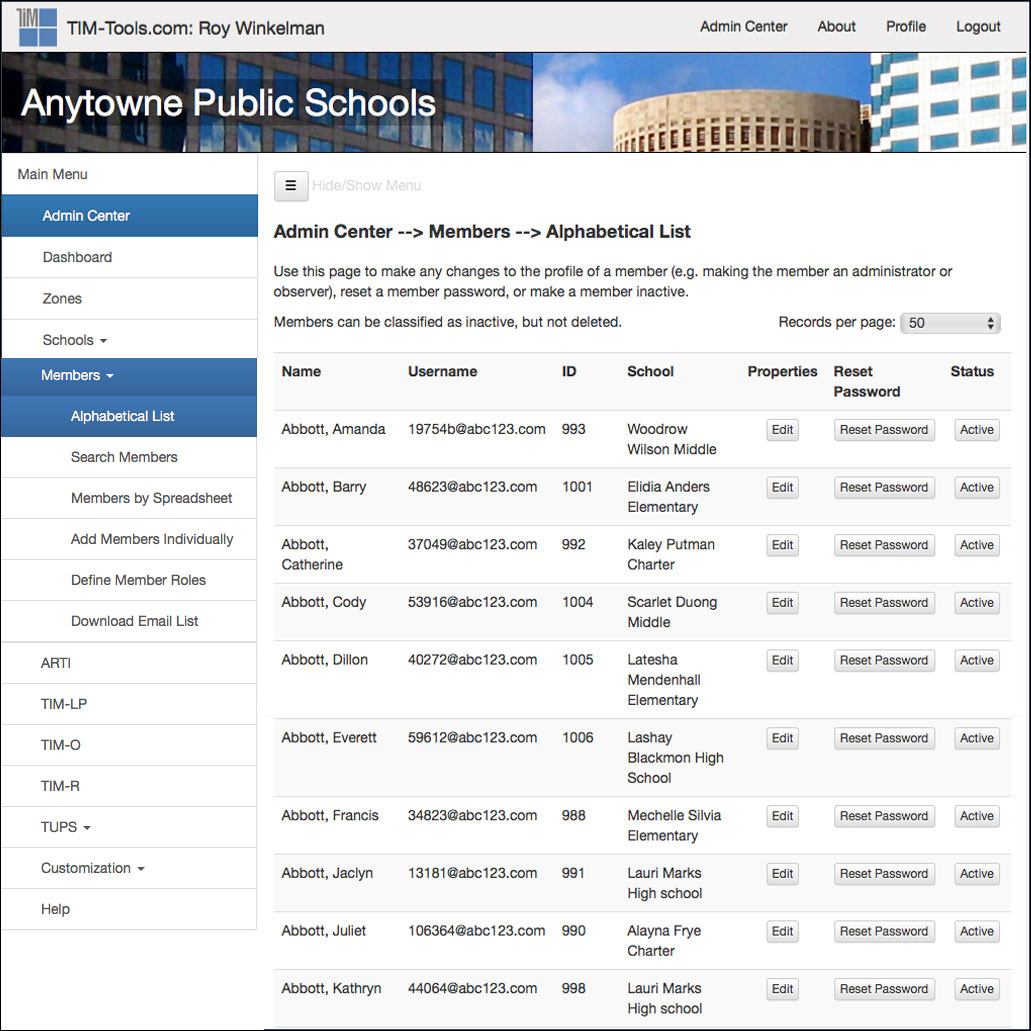Click the TIM-Tools.com: Roy Winkelman title
Screen dimensions: 1031x1031
coord(195,28)
